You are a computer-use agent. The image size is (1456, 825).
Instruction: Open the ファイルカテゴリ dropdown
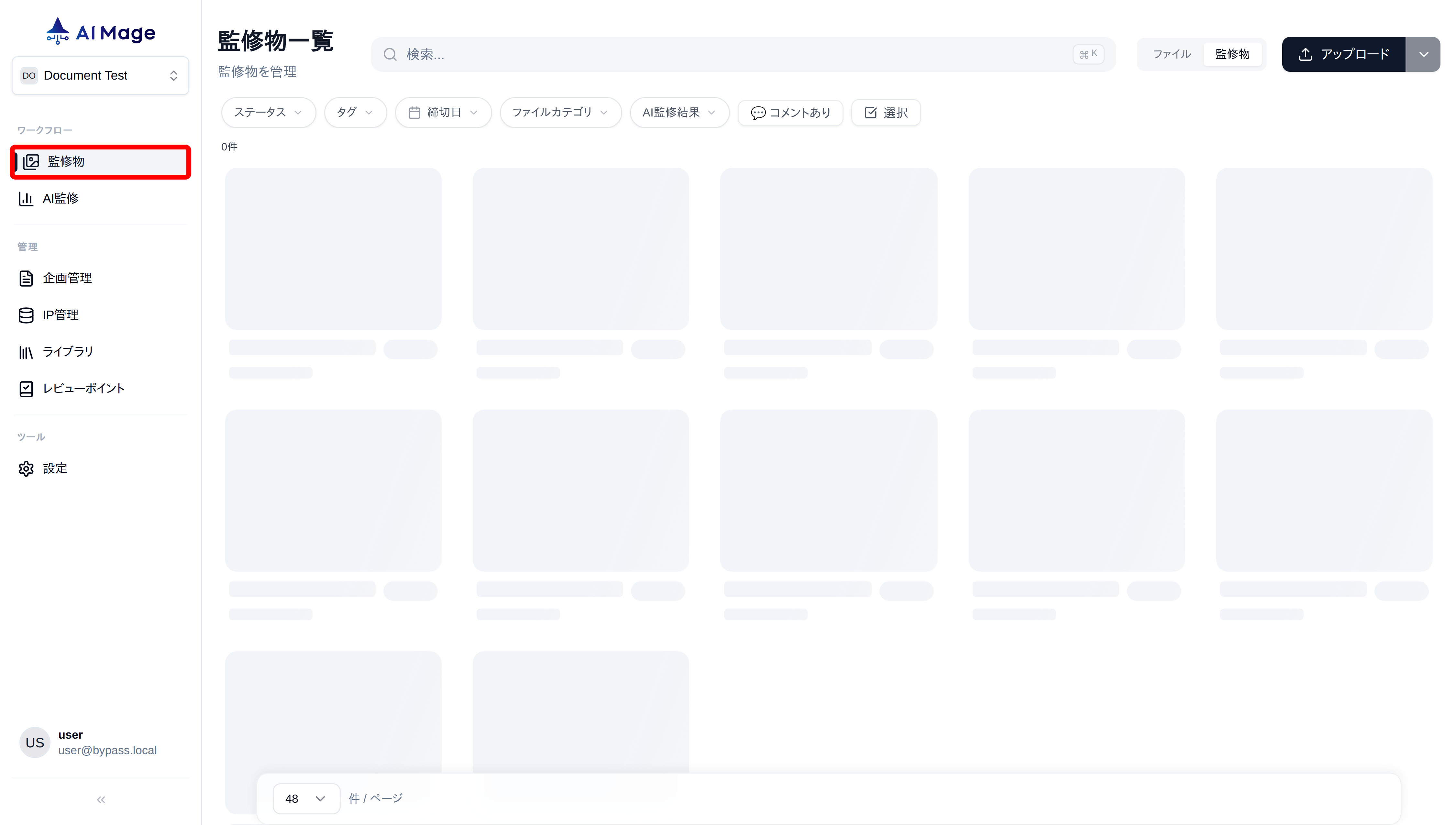click(x=560, y=113)
